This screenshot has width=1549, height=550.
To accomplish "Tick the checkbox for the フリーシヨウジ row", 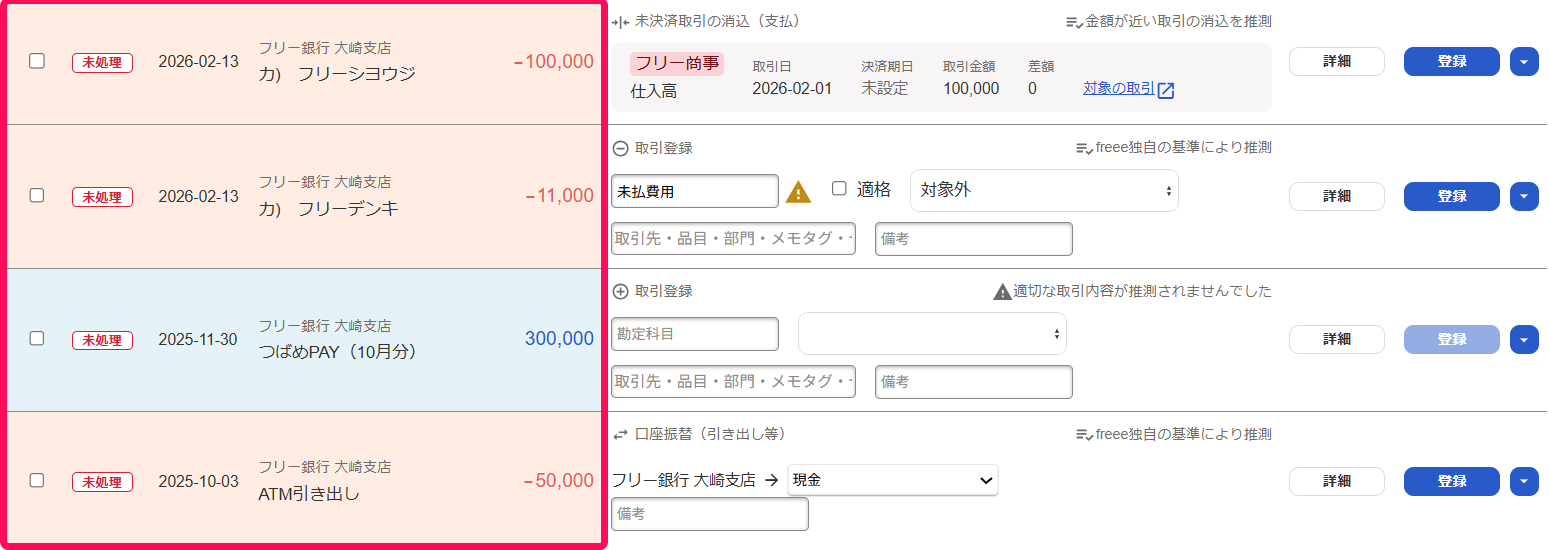I will (x=37, y=61).
